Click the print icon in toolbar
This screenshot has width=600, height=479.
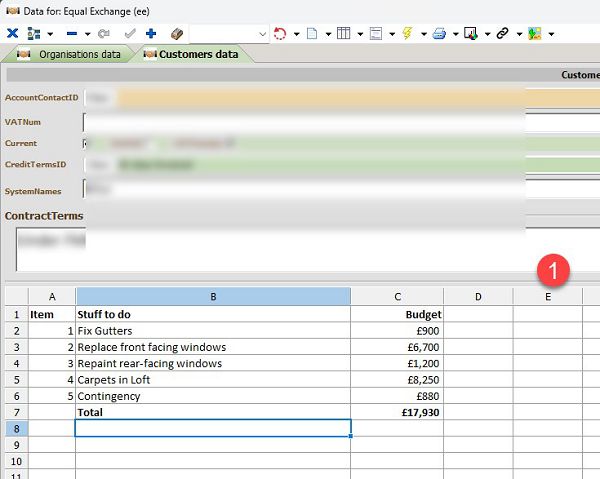(x=439, y=33)
